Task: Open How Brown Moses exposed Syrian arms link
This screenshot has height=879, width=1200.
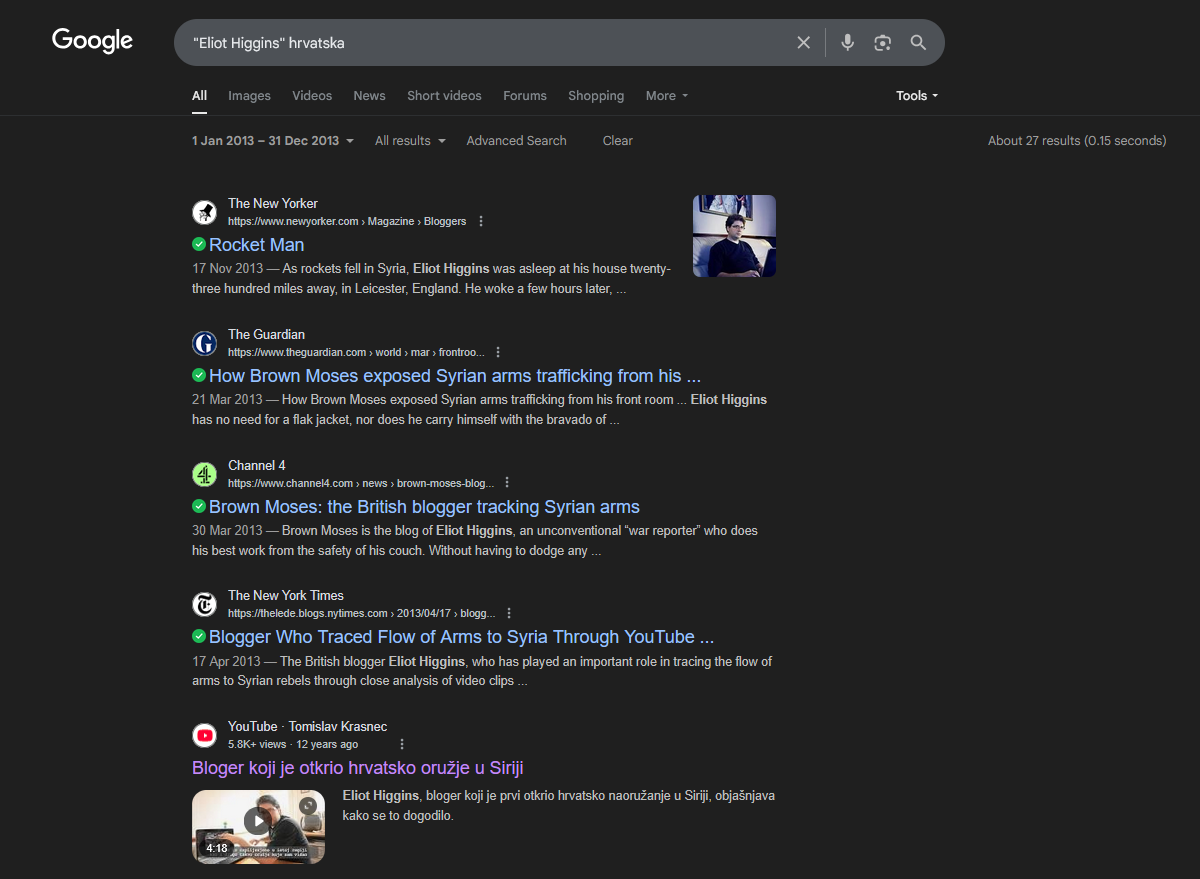Action: pos(455,376)
